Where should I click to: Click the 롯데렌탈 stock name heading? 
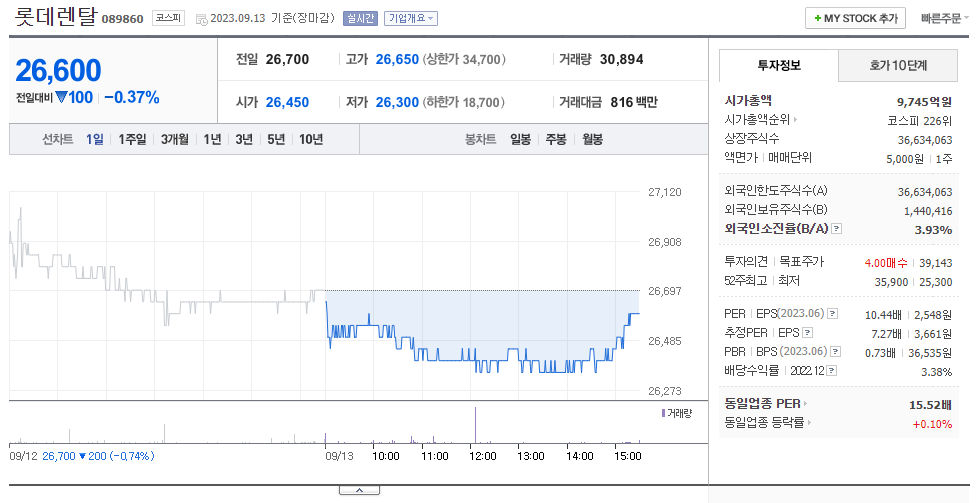pyautogui.click(x=55, y=17)
